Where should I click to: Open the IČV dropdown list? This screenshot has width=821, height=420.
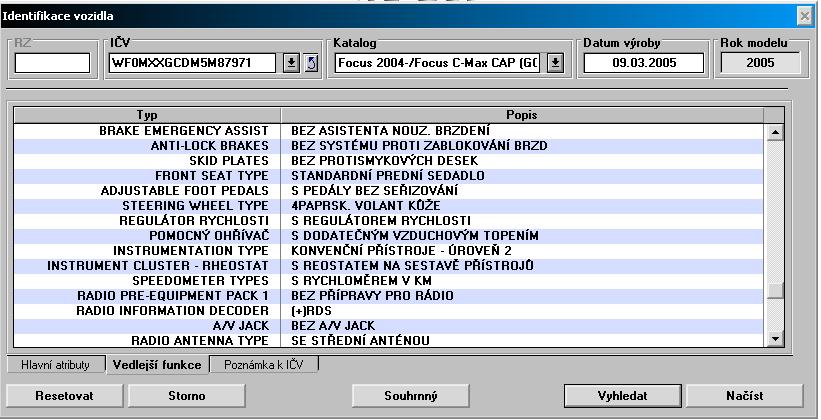pos(290,63)
